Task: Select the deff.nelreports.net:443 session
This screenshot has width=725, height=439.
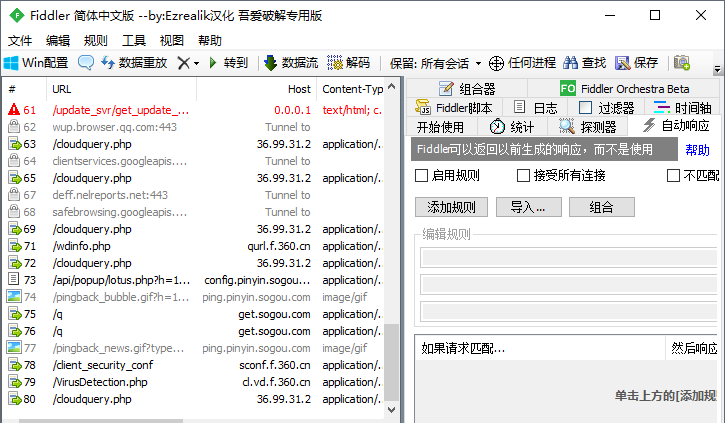Action: click(x=194, y=195)
